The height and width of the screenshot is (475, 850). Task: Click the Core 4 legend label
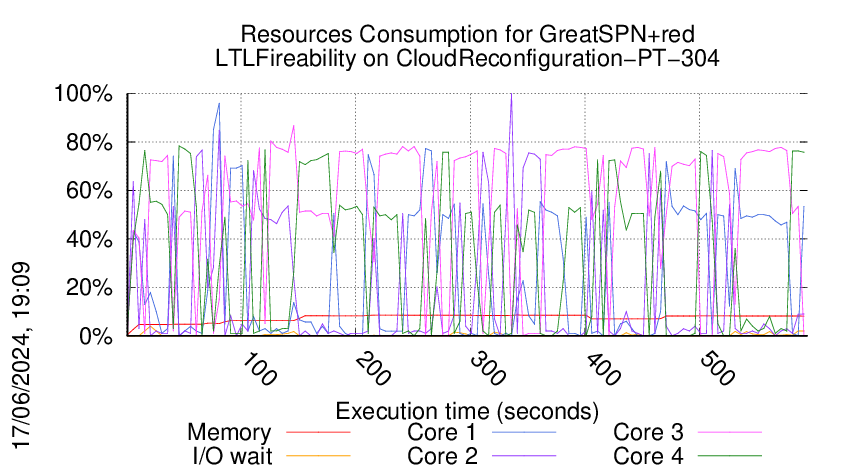tap(648, 456)
